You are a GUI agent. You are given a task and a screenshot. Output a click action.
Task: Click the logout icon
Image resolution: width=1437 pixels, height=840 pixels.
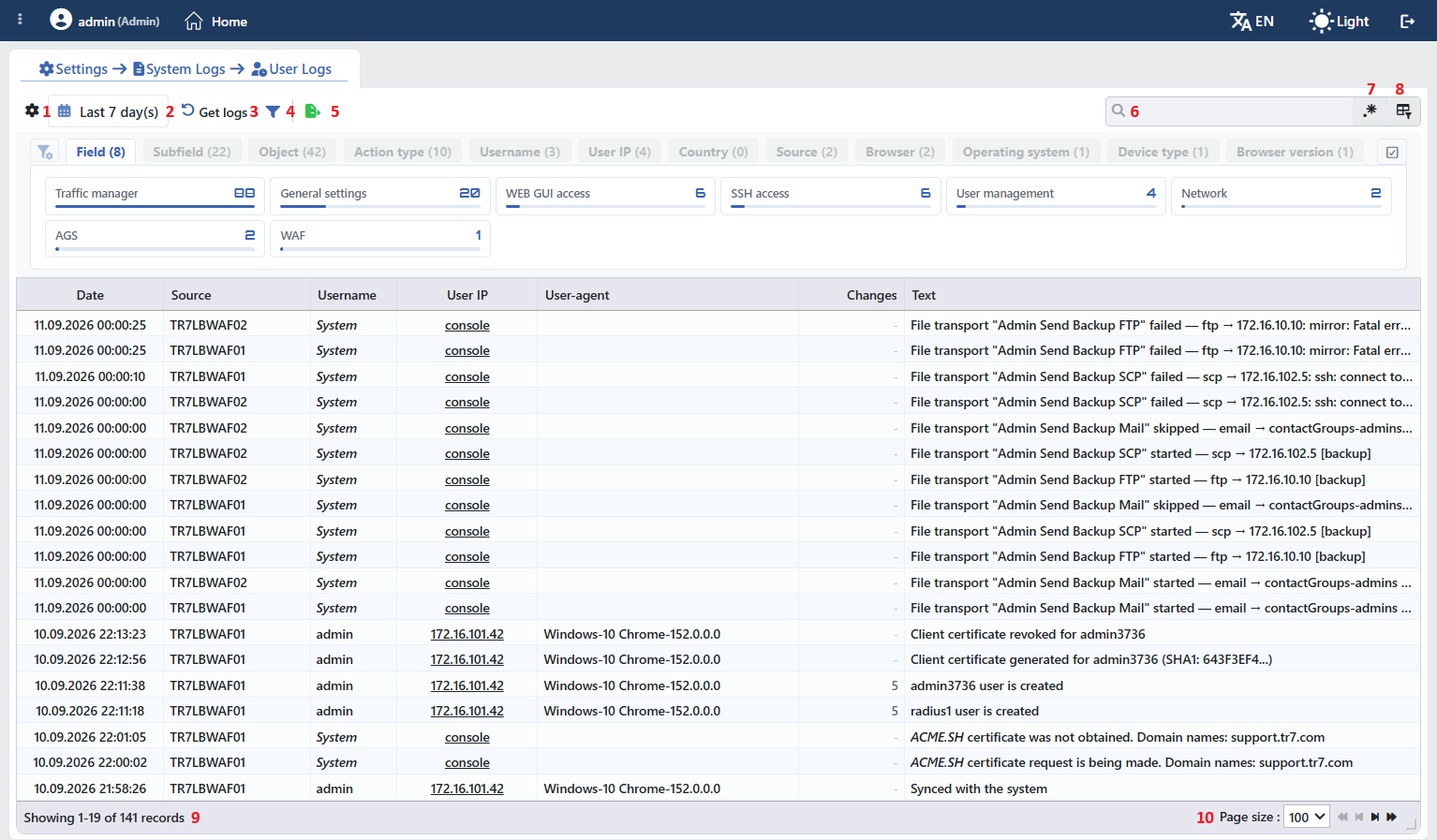(x=1407, y=21)
